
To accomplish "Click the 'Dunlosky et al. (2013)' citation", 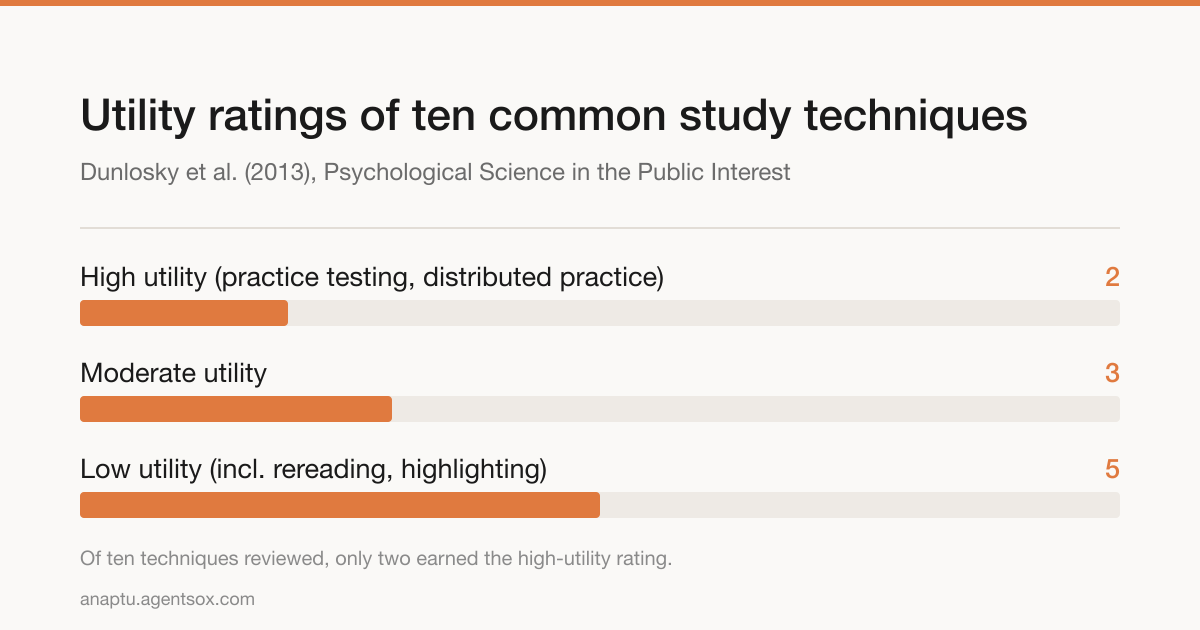I will pos(196,172).
